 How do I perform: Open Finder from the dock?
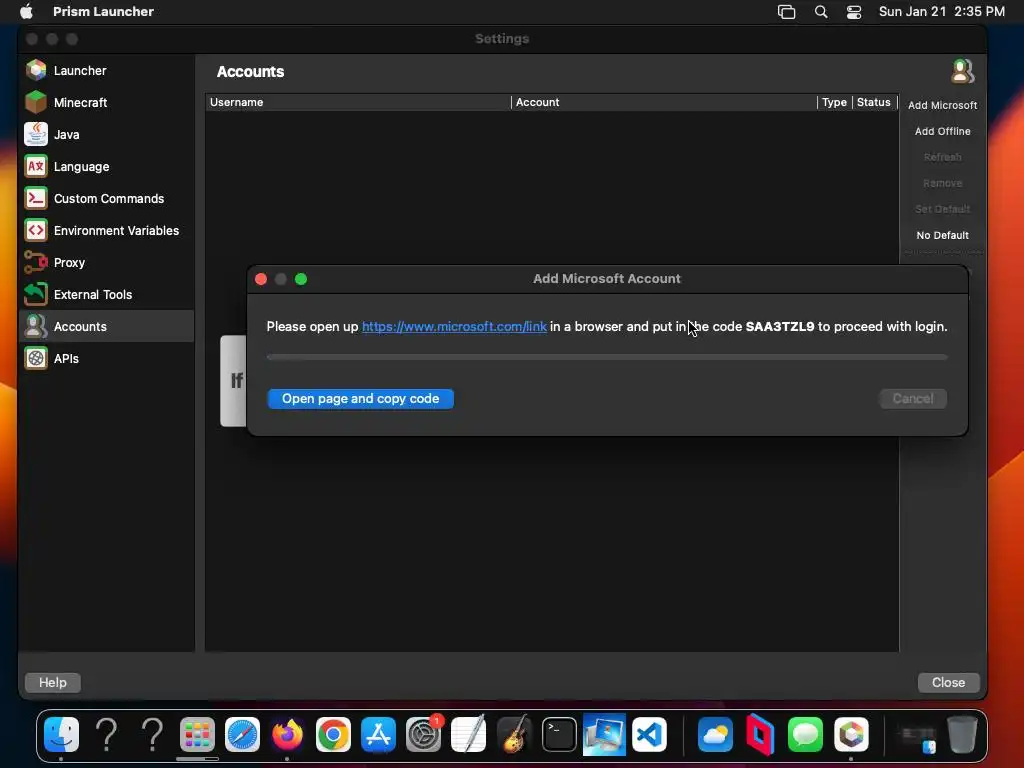pos(61,735)
